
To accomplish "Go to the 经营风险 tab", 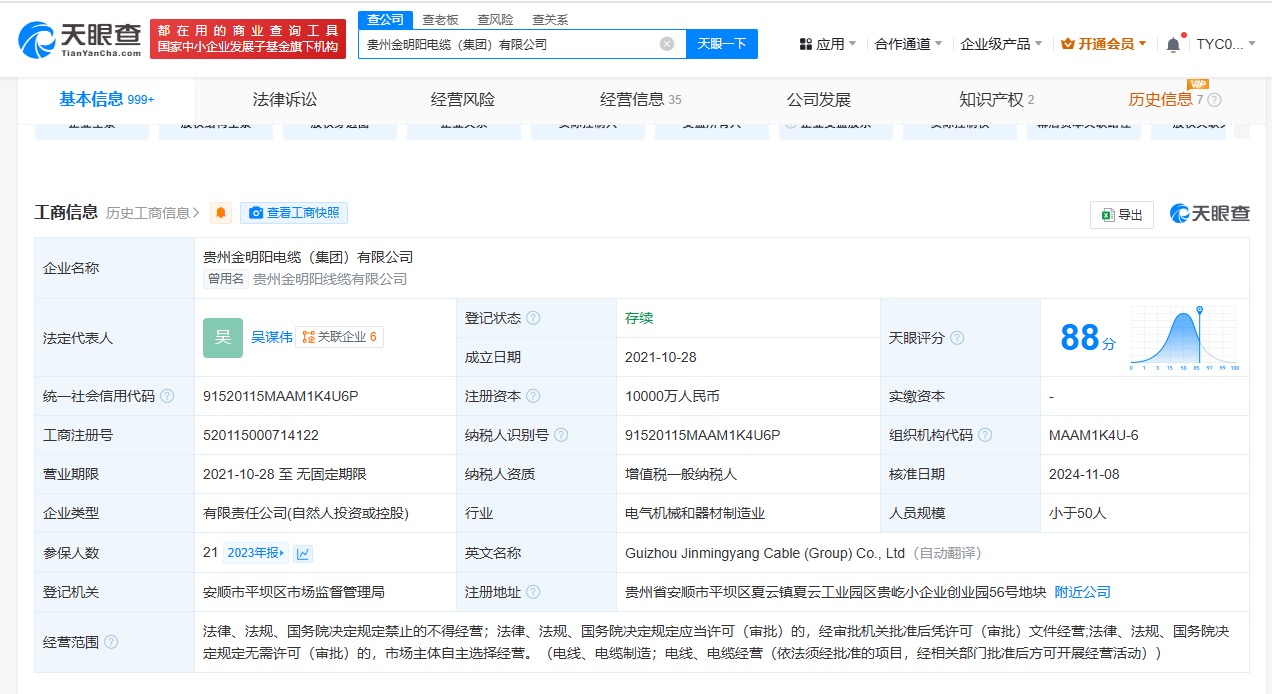I will (463, 100).
